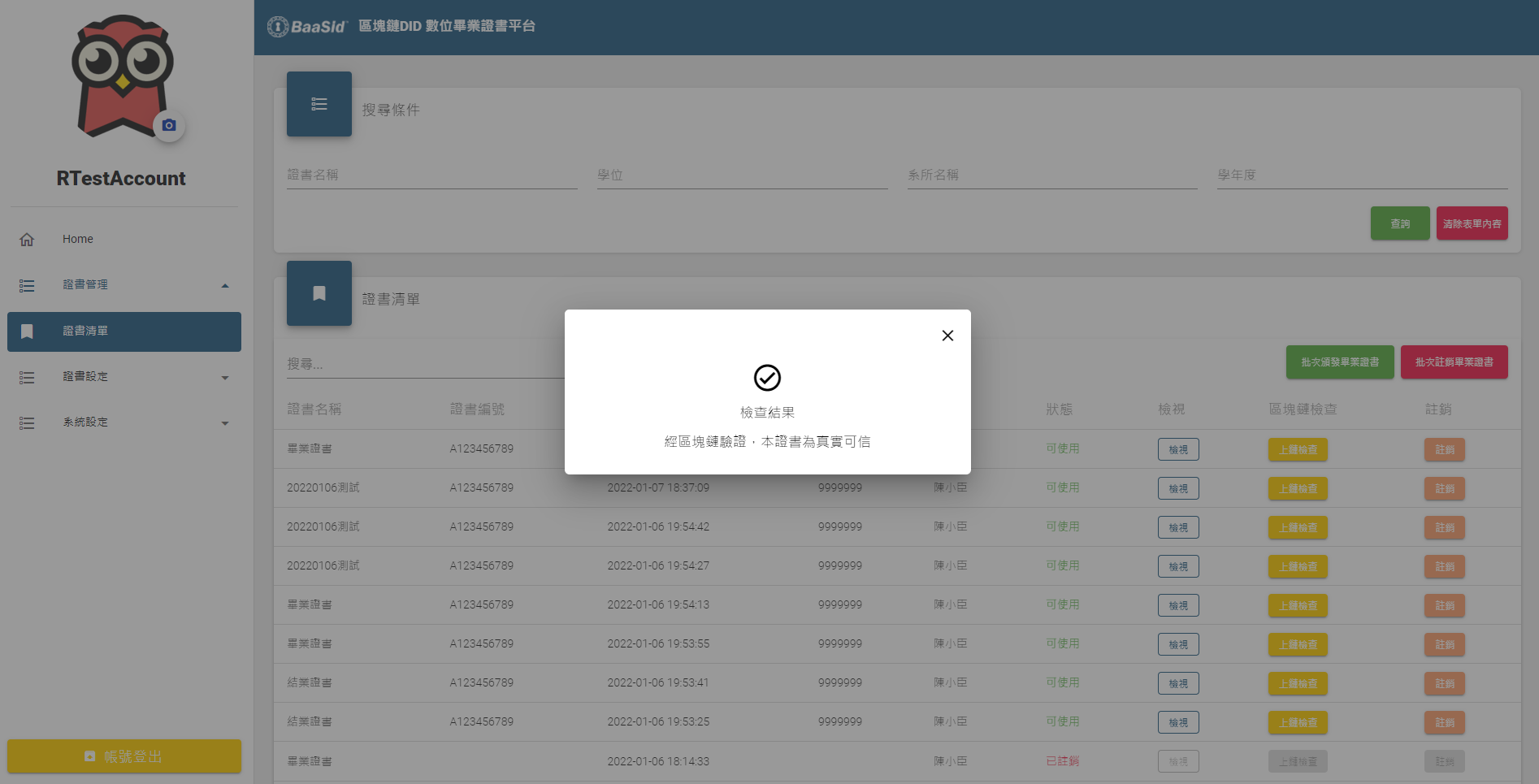The width and height of the screenshot is (1539, 784).
Task: Expand the 系統設定 dropdown arrow
Action: click(225, 422)
